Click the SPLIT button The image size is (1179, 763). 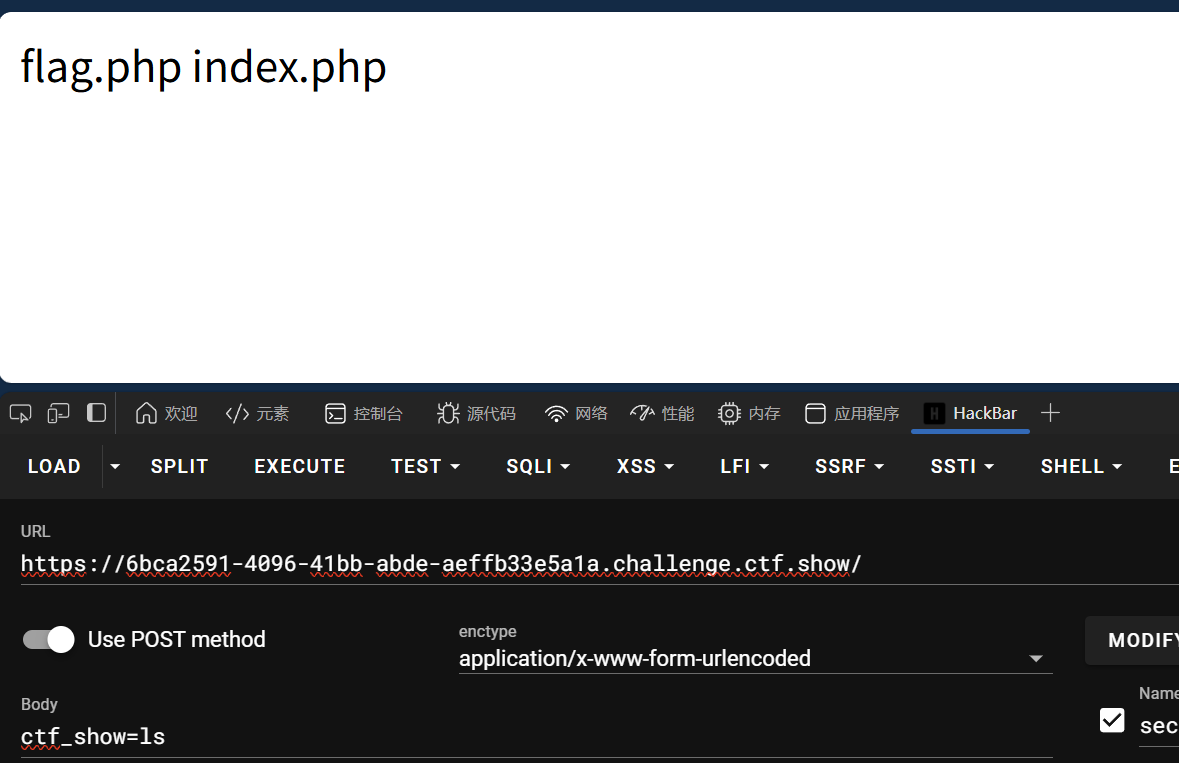coord(179,467)
